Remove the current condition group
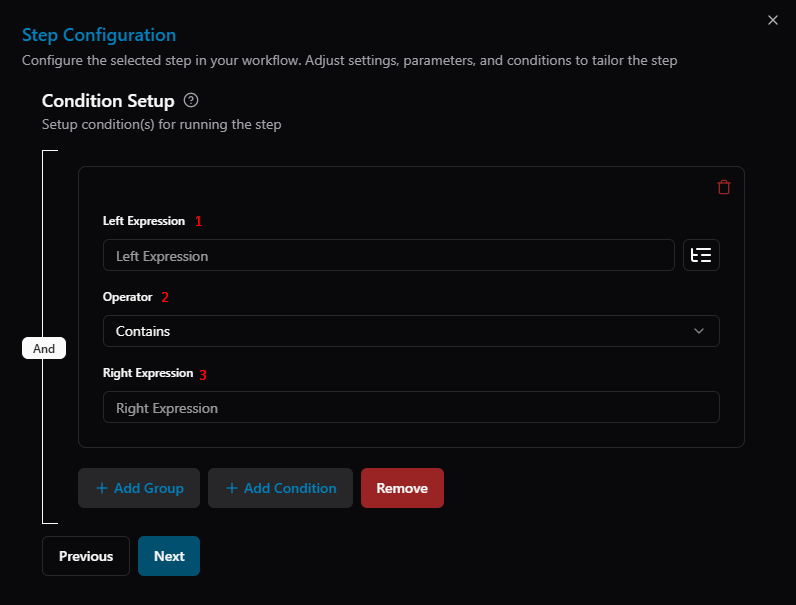The image size is (796, 605). [402, 488]
